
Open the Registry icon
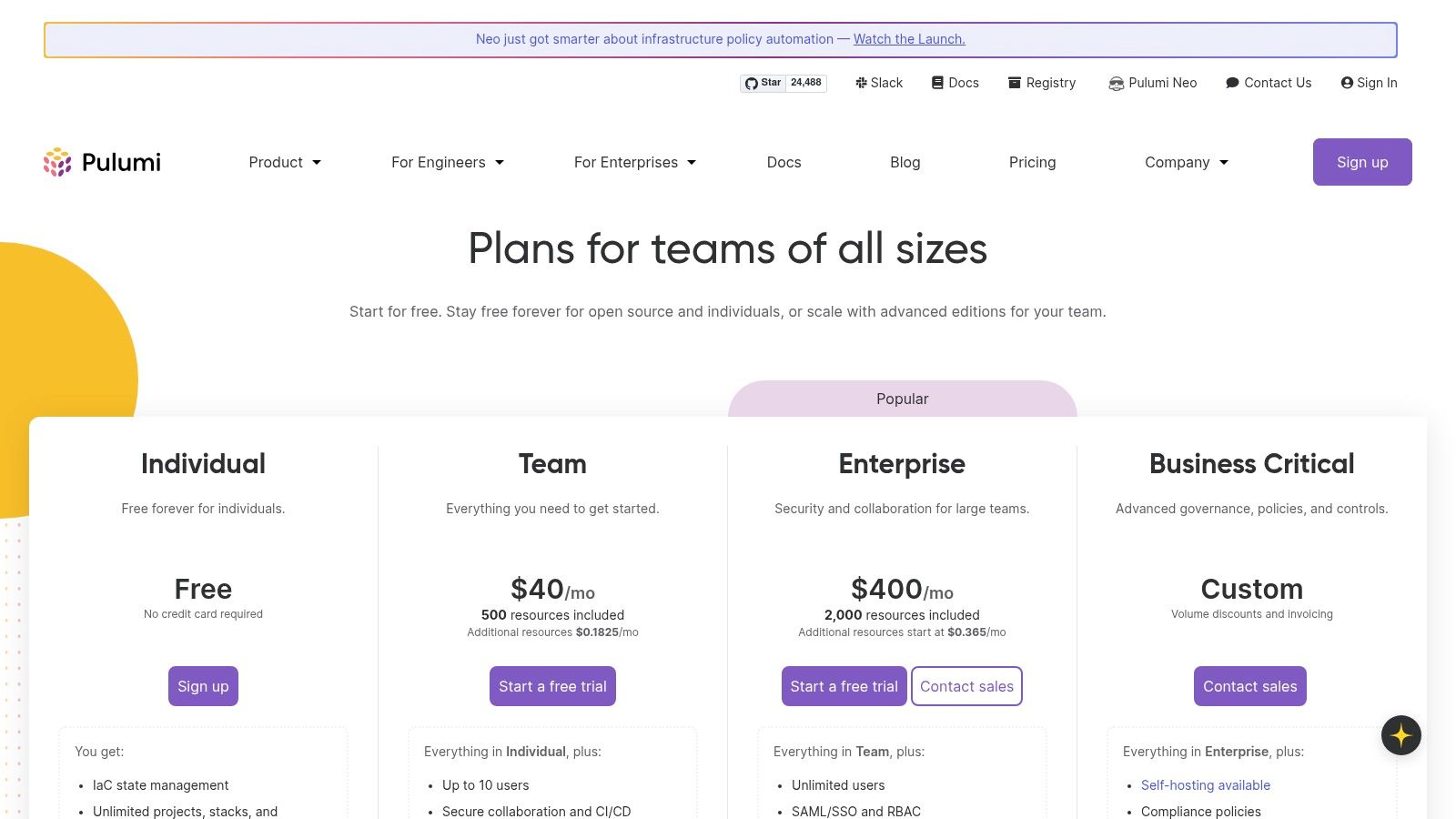(x=1013, y=83)
